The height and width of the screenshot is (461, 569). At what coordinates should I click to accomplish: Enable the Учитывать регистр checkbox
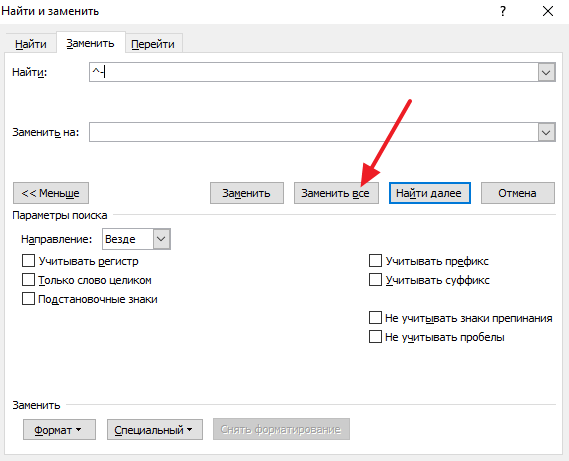pyautogui.click(x=28, y=261)
